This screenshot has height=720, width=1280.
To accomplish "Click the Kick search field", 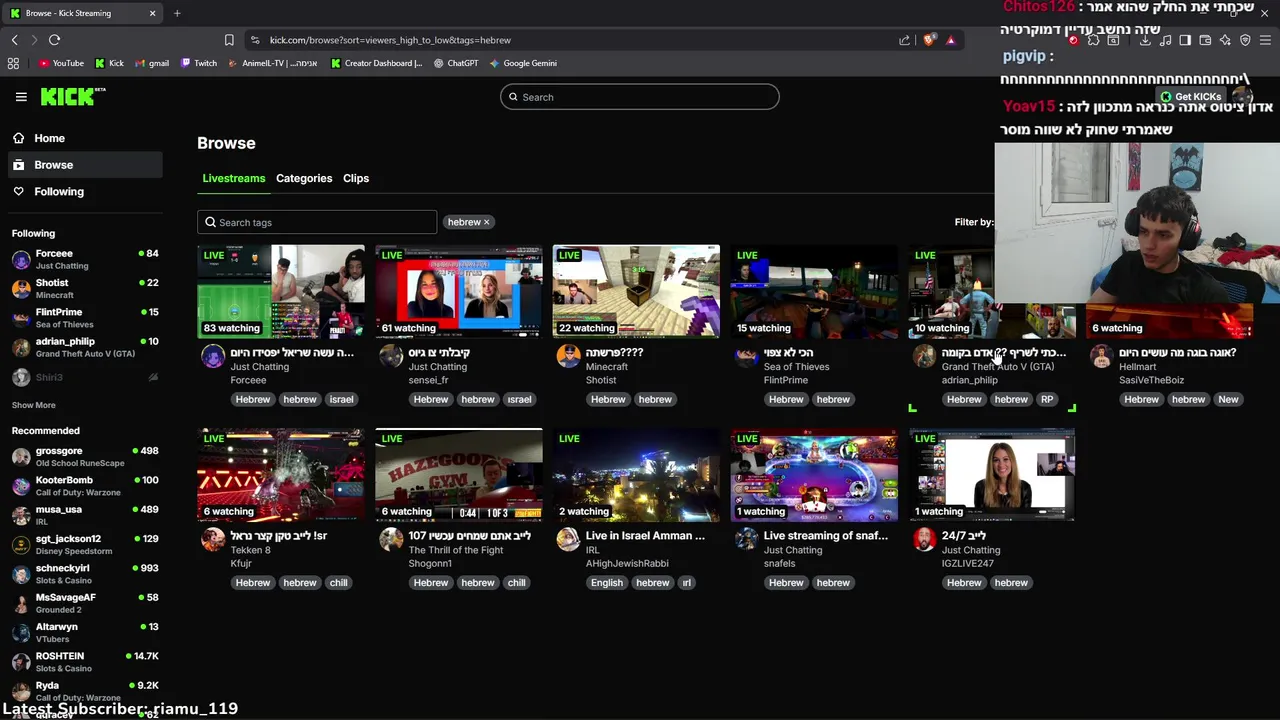I will pyautogui.click(x=640, y=97).
